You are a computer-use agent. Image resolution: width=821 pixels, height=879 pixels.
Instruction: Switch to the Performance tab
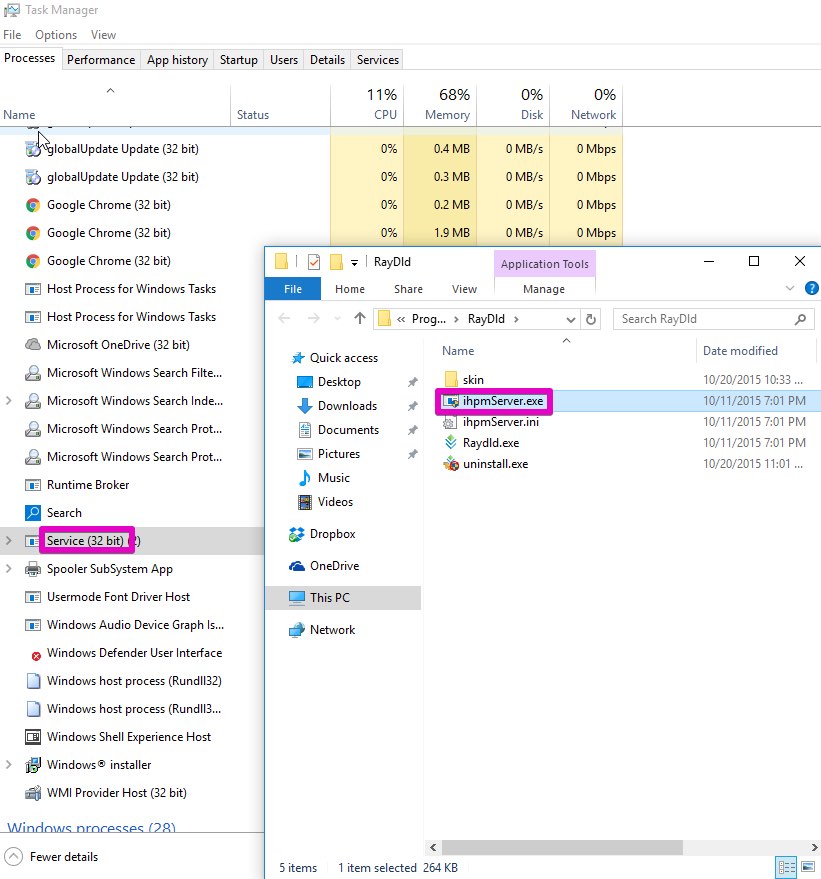point(101,60)
